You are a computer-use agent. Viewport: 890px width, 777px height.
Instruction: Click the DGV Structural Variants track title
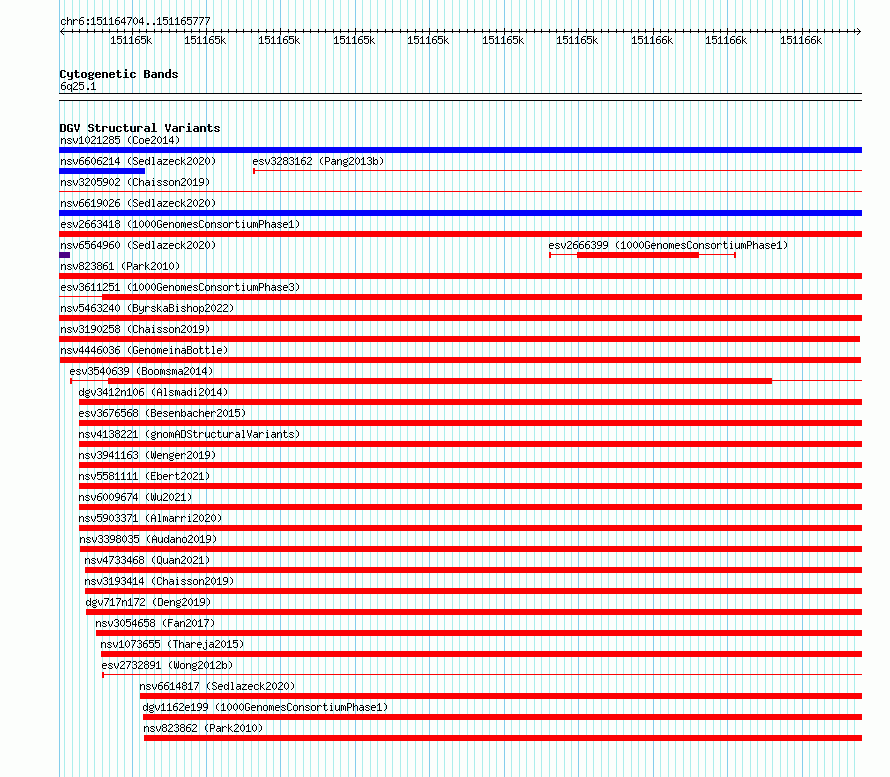point(140,128)
